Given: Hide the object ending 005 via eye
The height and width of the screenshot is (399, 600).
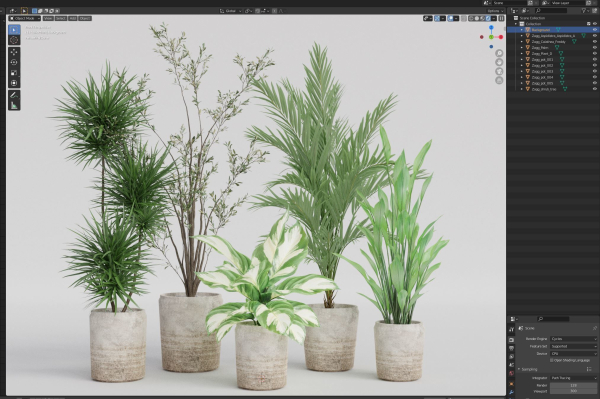Looking at the screenshot, I should pyautogui.click(x=595, y=83).
